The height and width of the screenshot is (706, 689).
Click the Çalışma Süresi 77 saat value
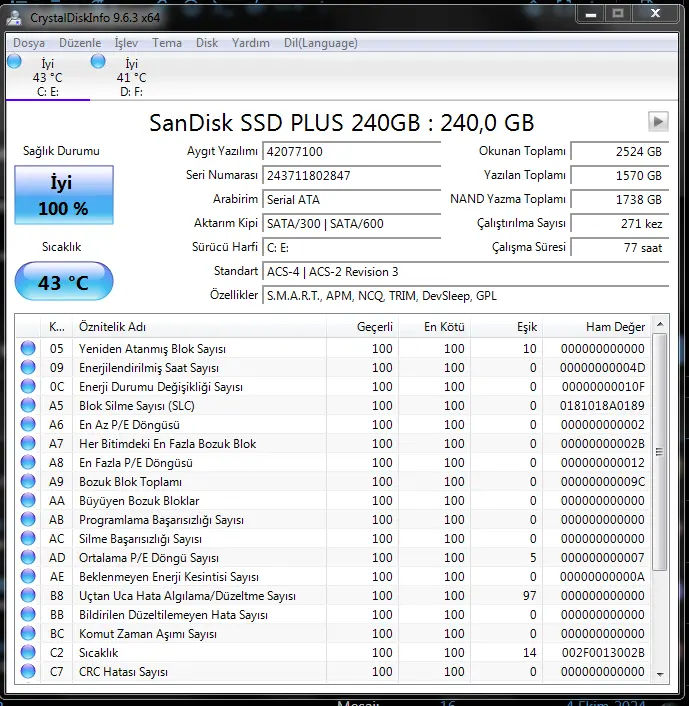(620, 247)
